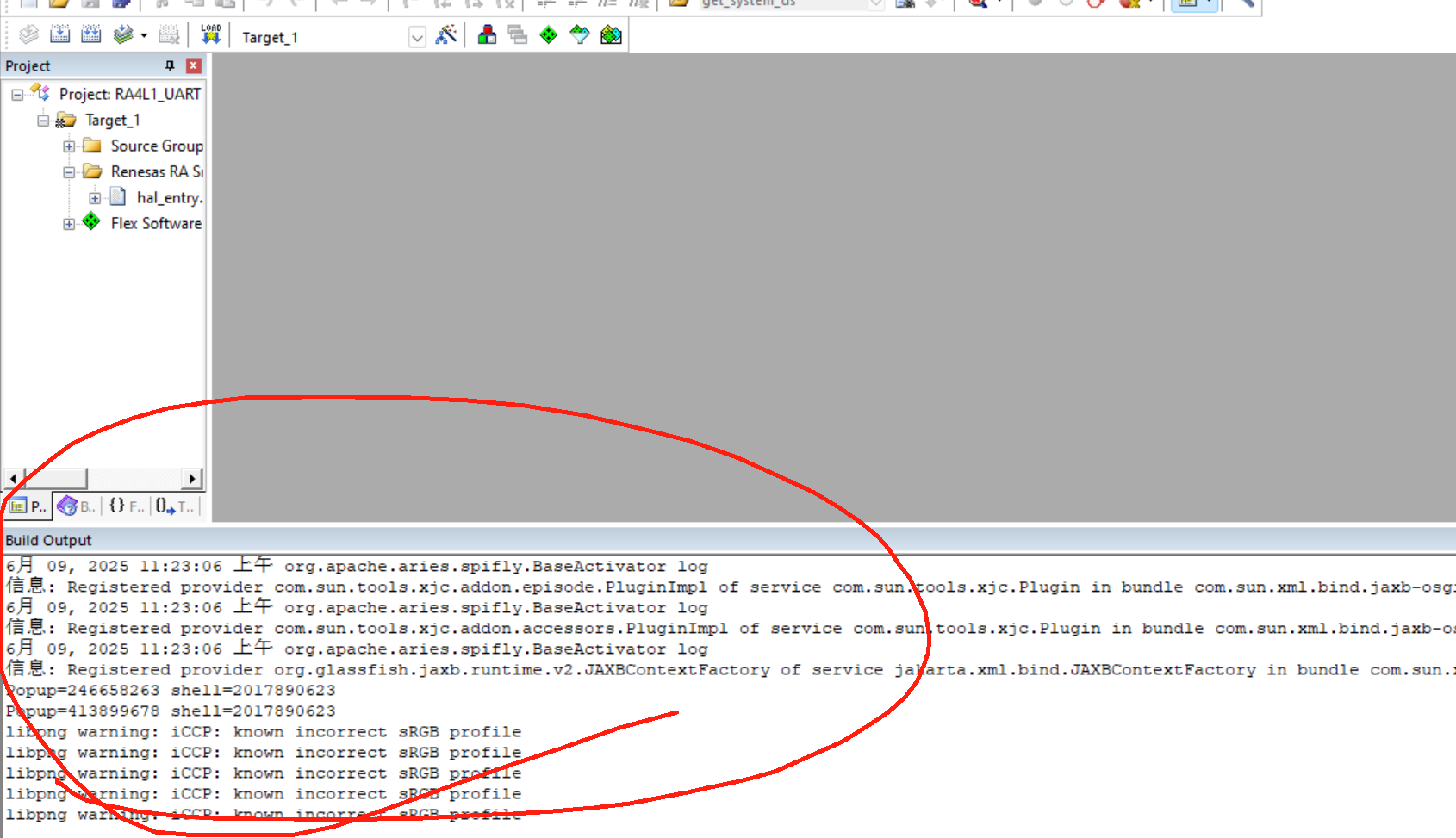Click the accessors.PluginImpl registered provider log line
Screen dimensions: 1456x838
tap(731, 628)
